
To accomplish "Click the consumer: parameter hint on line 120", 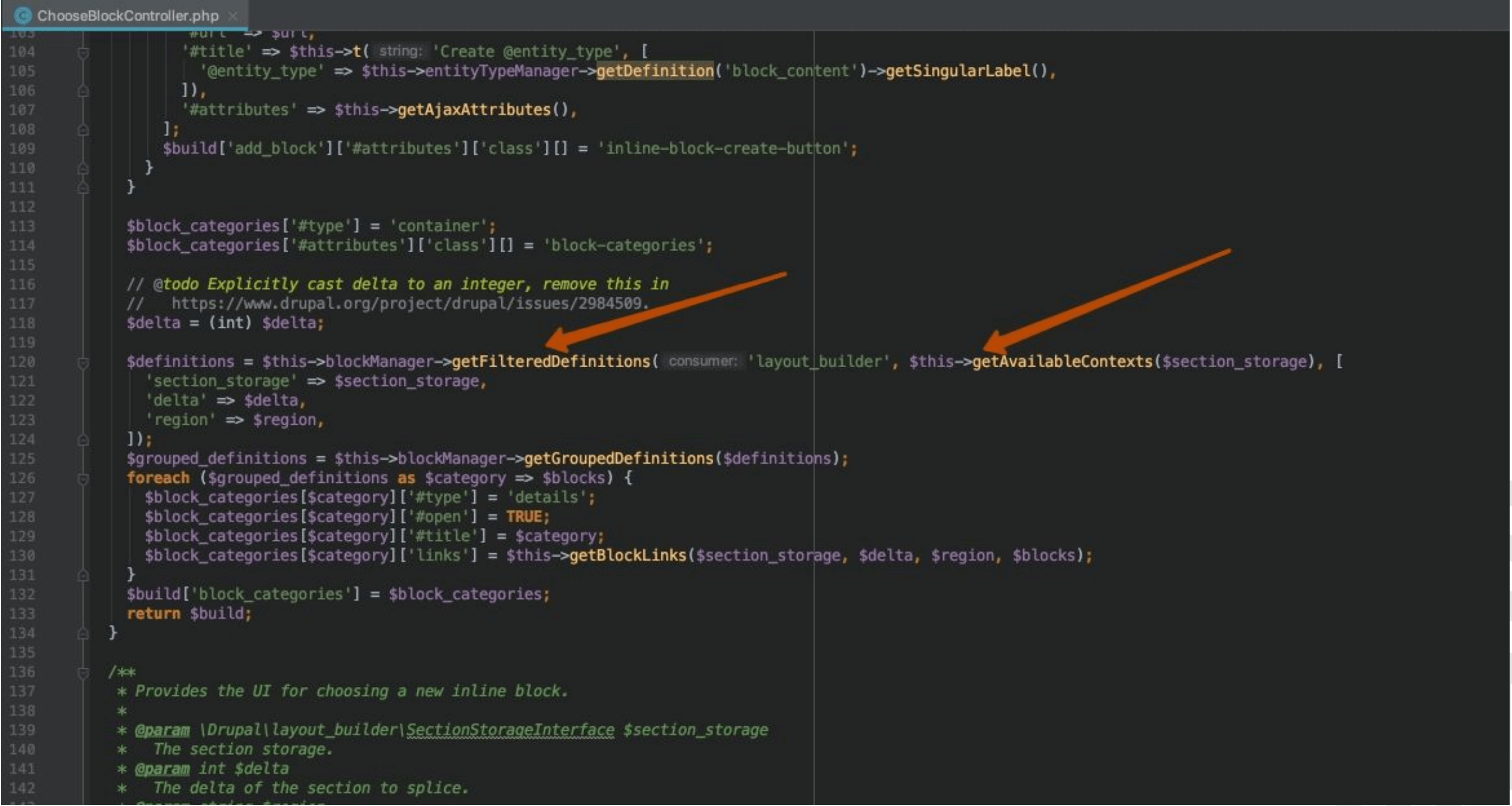I will (x=702, y=361).
